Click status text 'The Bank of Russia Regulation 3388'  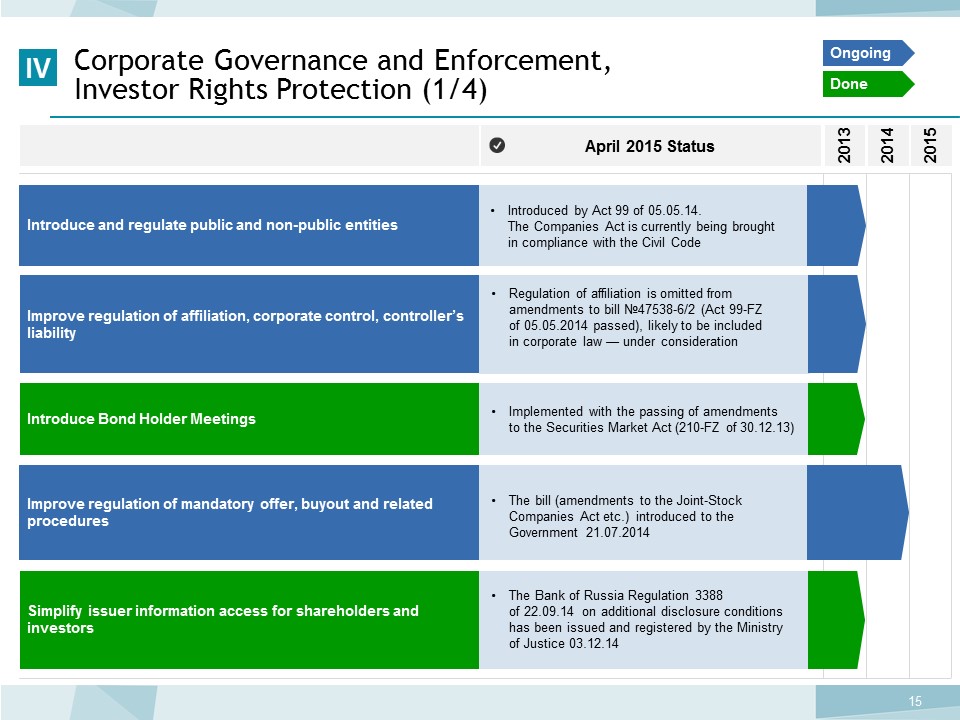(646, 619)
